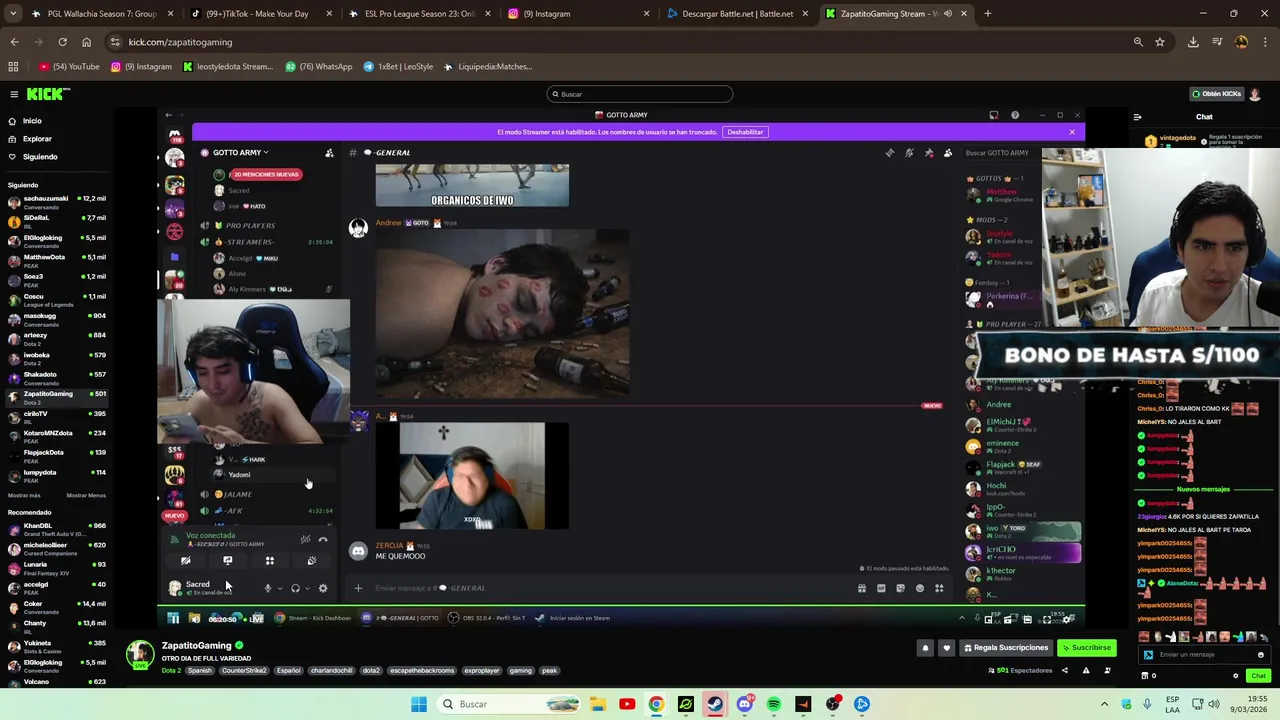
Task: Open a new Chrome tab
Action: point(987,14)
